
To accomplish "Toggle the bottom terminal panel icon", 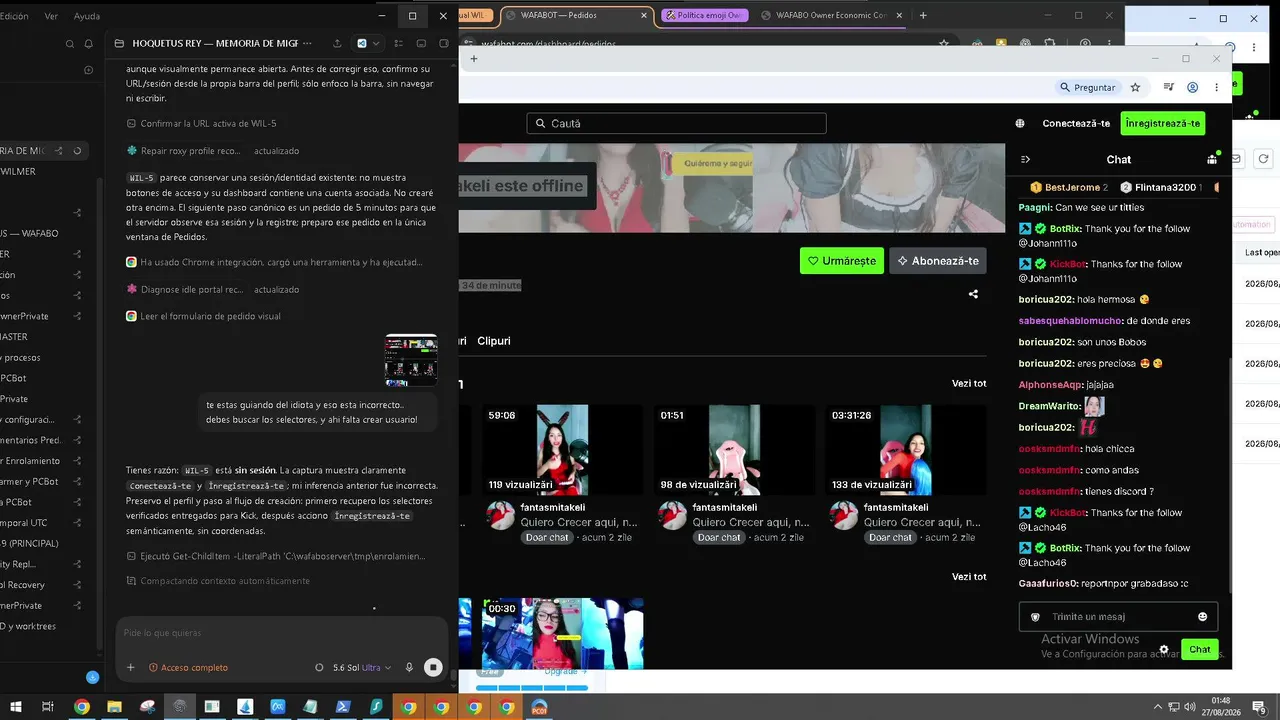I will pos(420,43).
